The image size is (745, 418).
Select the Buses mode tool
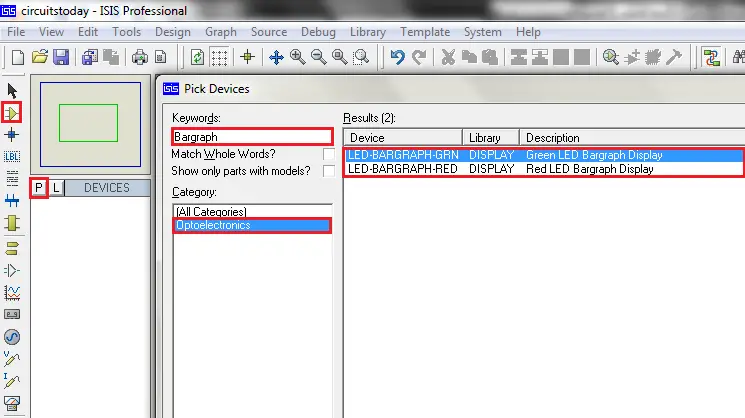12,201
